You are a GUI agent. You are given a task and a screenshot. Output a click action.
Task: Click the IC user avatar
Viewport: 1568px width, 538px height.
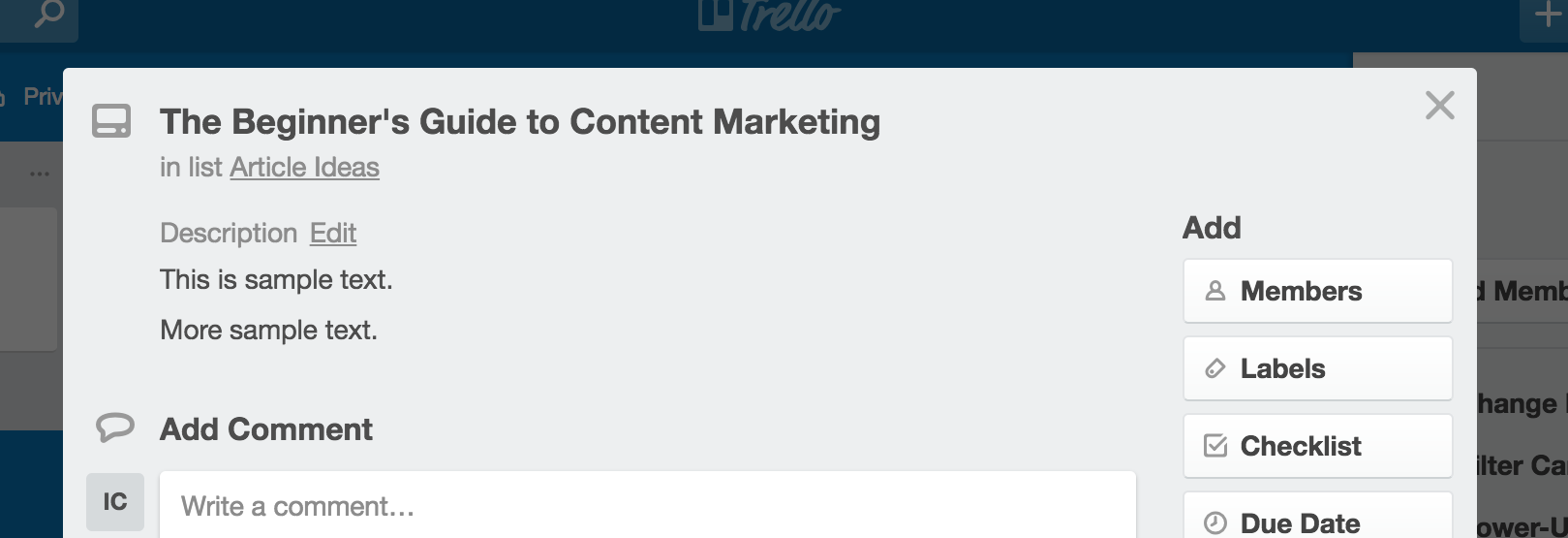pyautogui.click(x=115, y=502)
